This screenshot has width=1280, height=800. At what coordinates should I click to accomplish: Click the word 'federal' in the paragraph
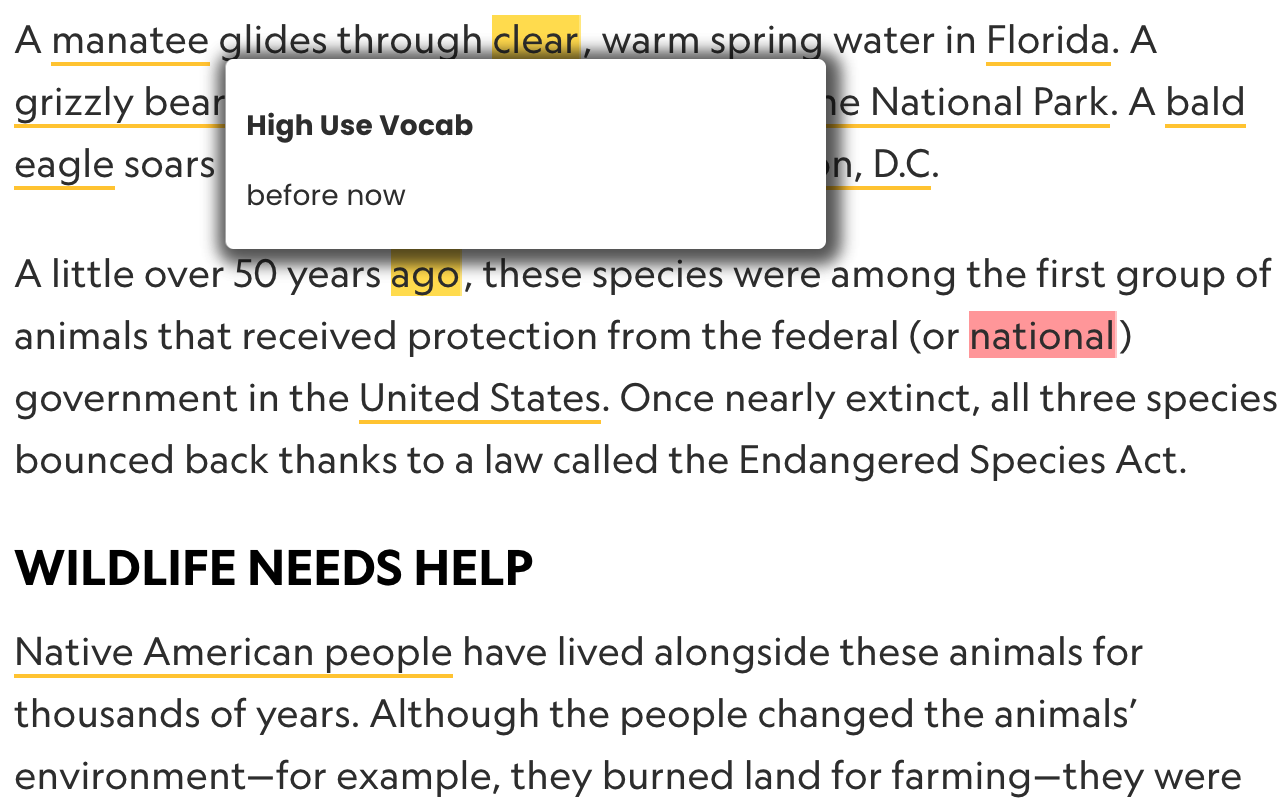tap(835, 336)
